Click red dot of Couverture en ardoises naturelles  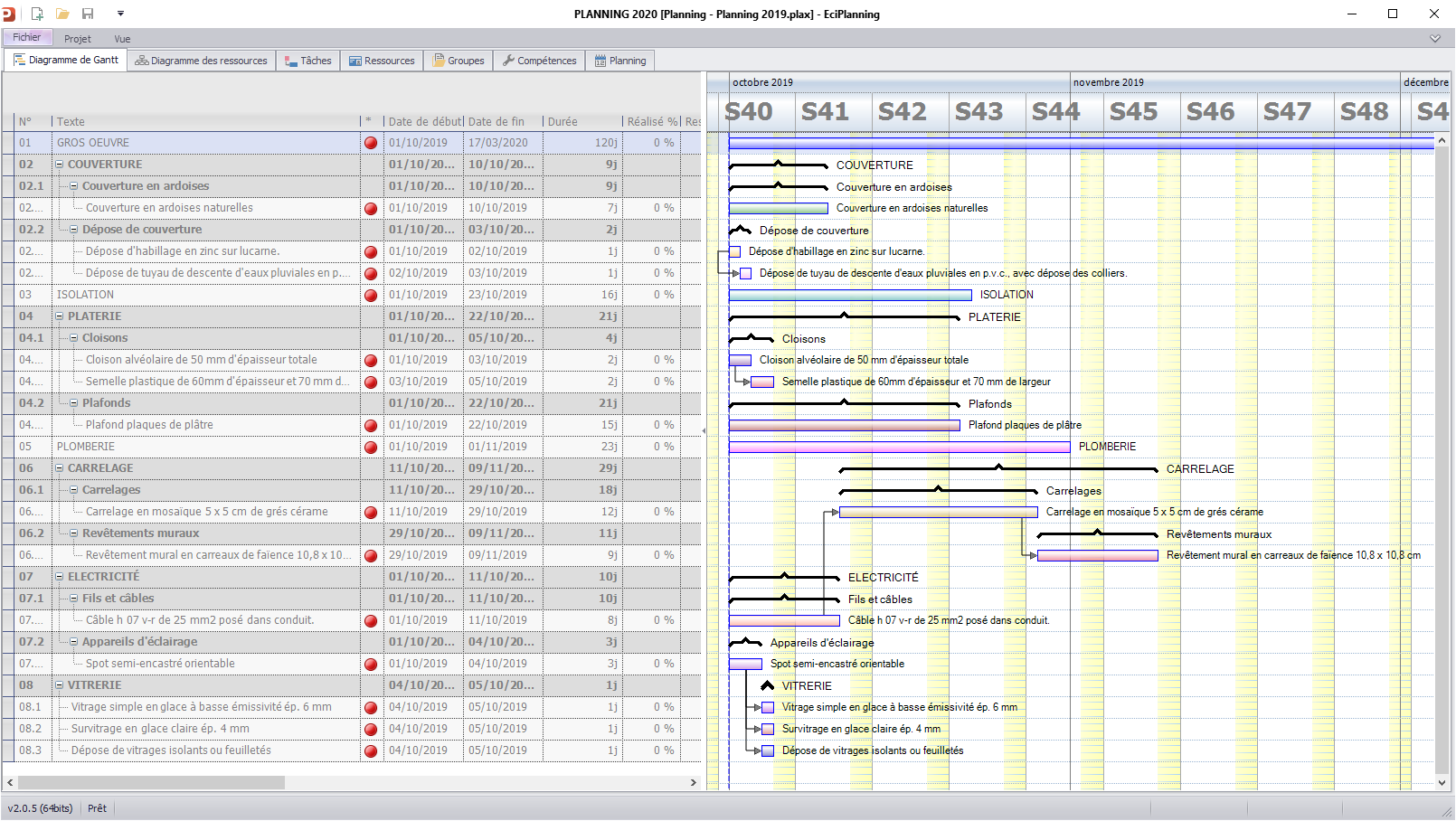click(x=371, y=208)
